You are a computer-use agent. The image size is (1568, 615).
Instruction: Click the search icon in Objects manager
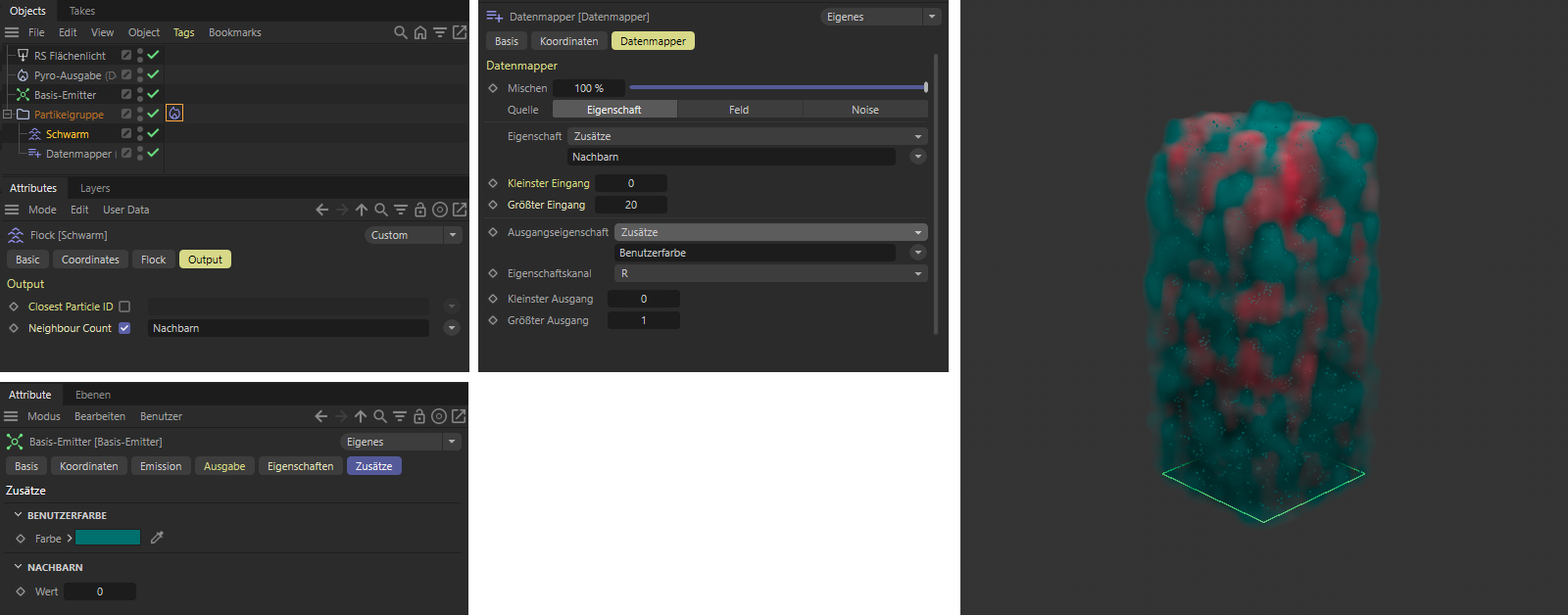click(x=400, y=32)
